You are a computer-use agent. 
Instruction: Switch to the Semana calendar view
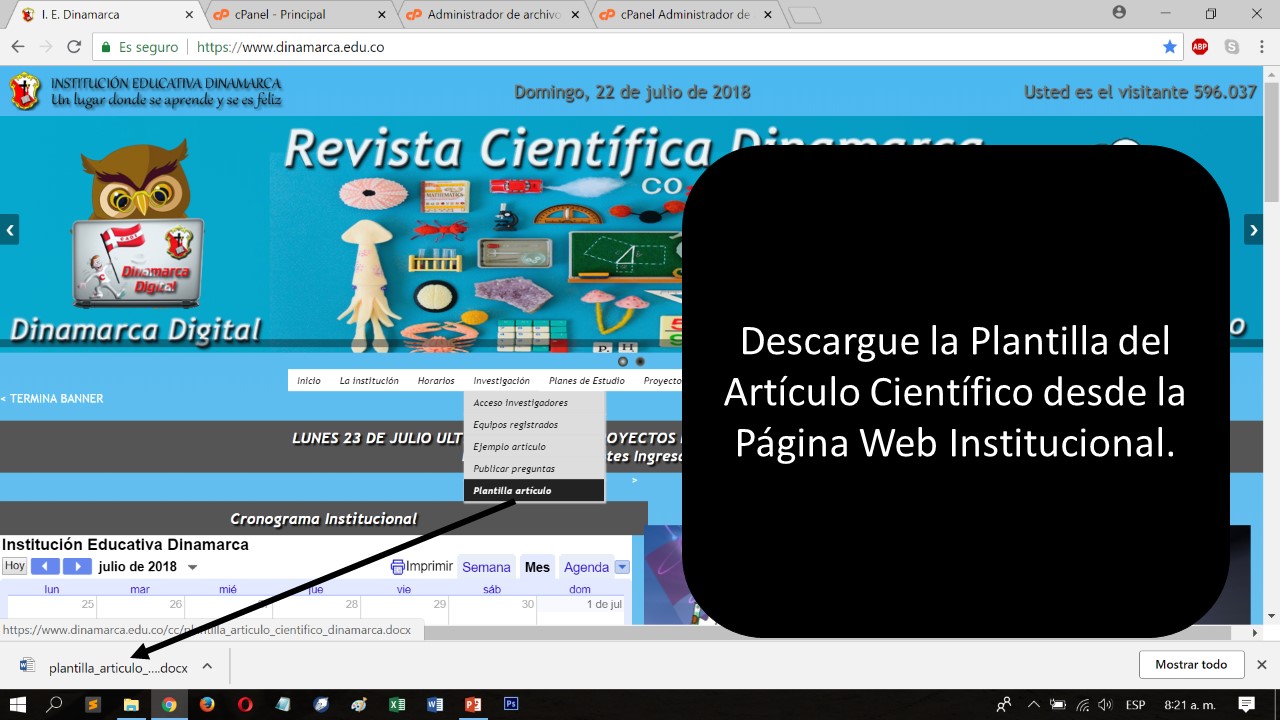coord(486,567)
